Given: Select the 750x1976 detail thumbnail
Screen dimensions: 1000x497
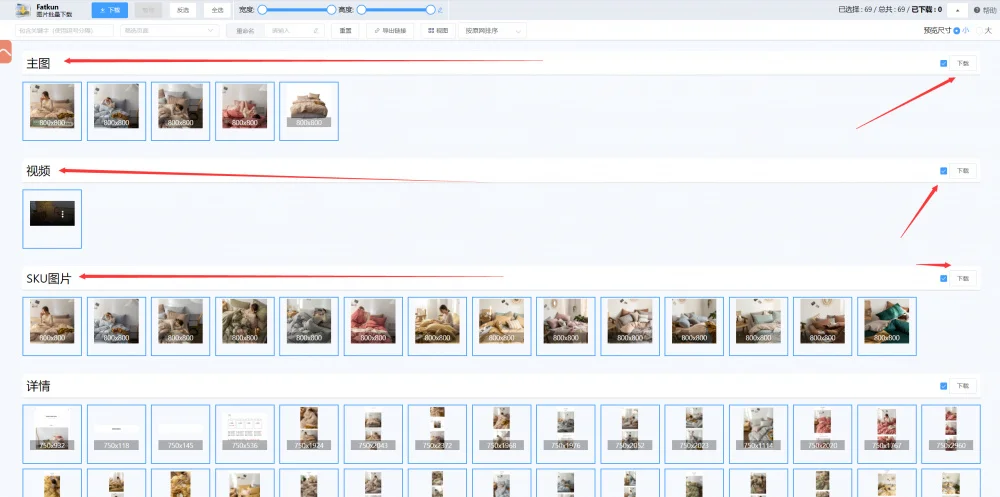Looking at the screenshot, I should point(566,434).
